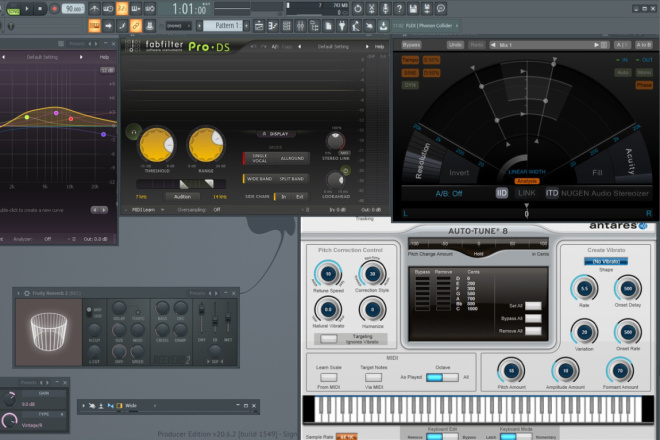Start playback with the FL Studio play button
This screenshot has height=440, width=660.
[27, 8]
